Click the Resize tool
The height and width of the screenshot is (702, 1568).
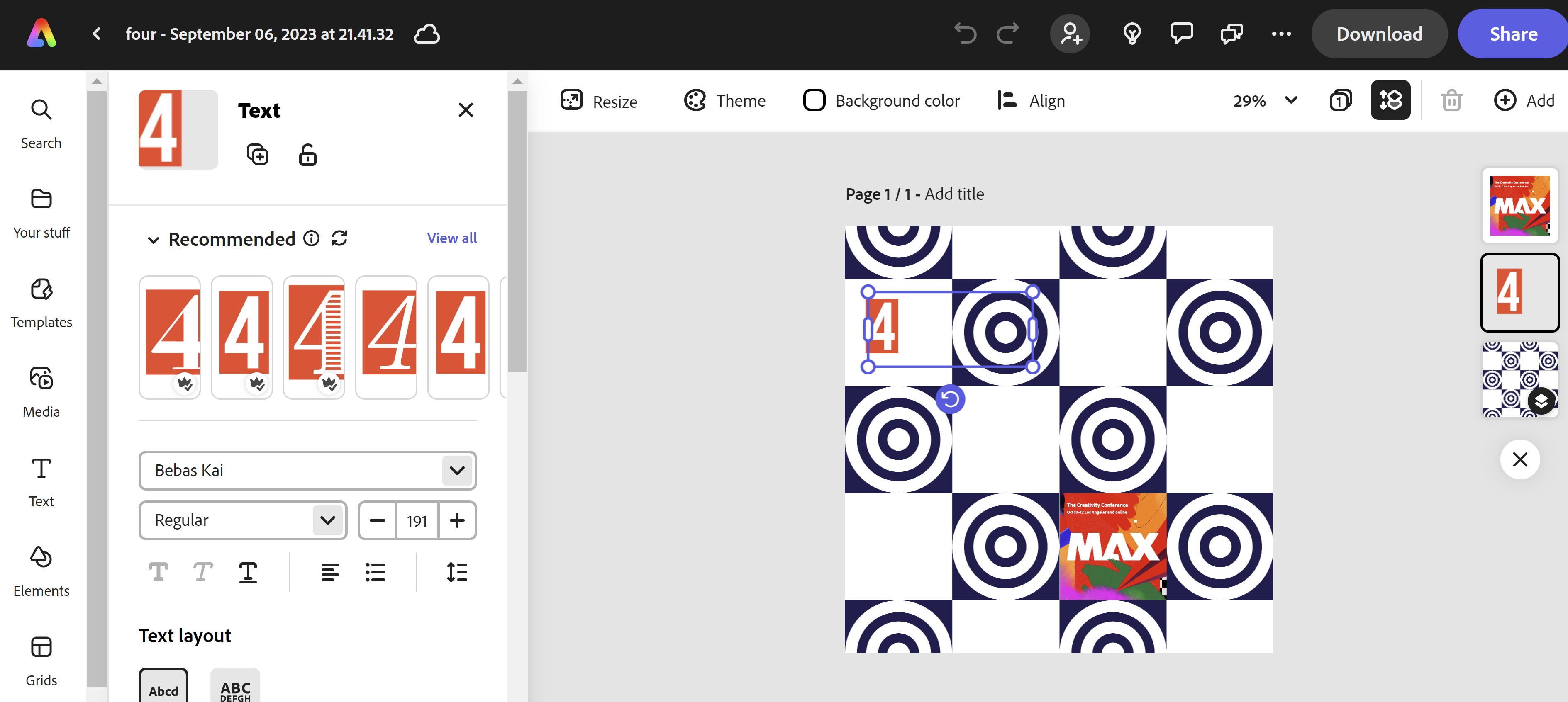click(x=598, y=100)
